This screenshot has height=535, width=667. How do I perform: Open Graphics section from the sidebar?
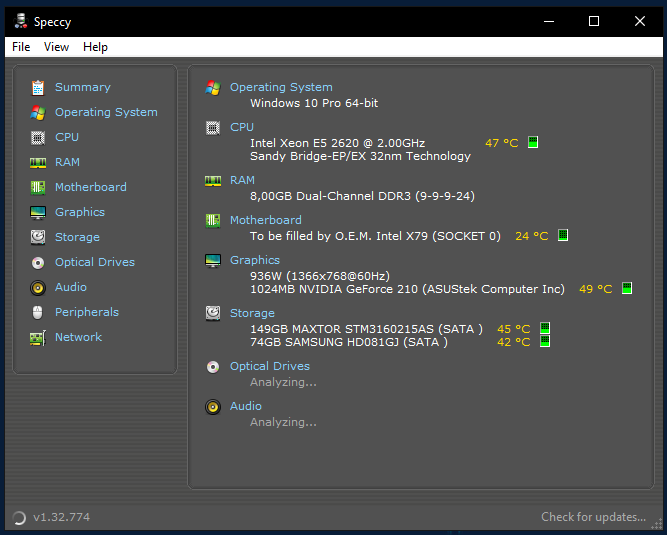(80, 212)
